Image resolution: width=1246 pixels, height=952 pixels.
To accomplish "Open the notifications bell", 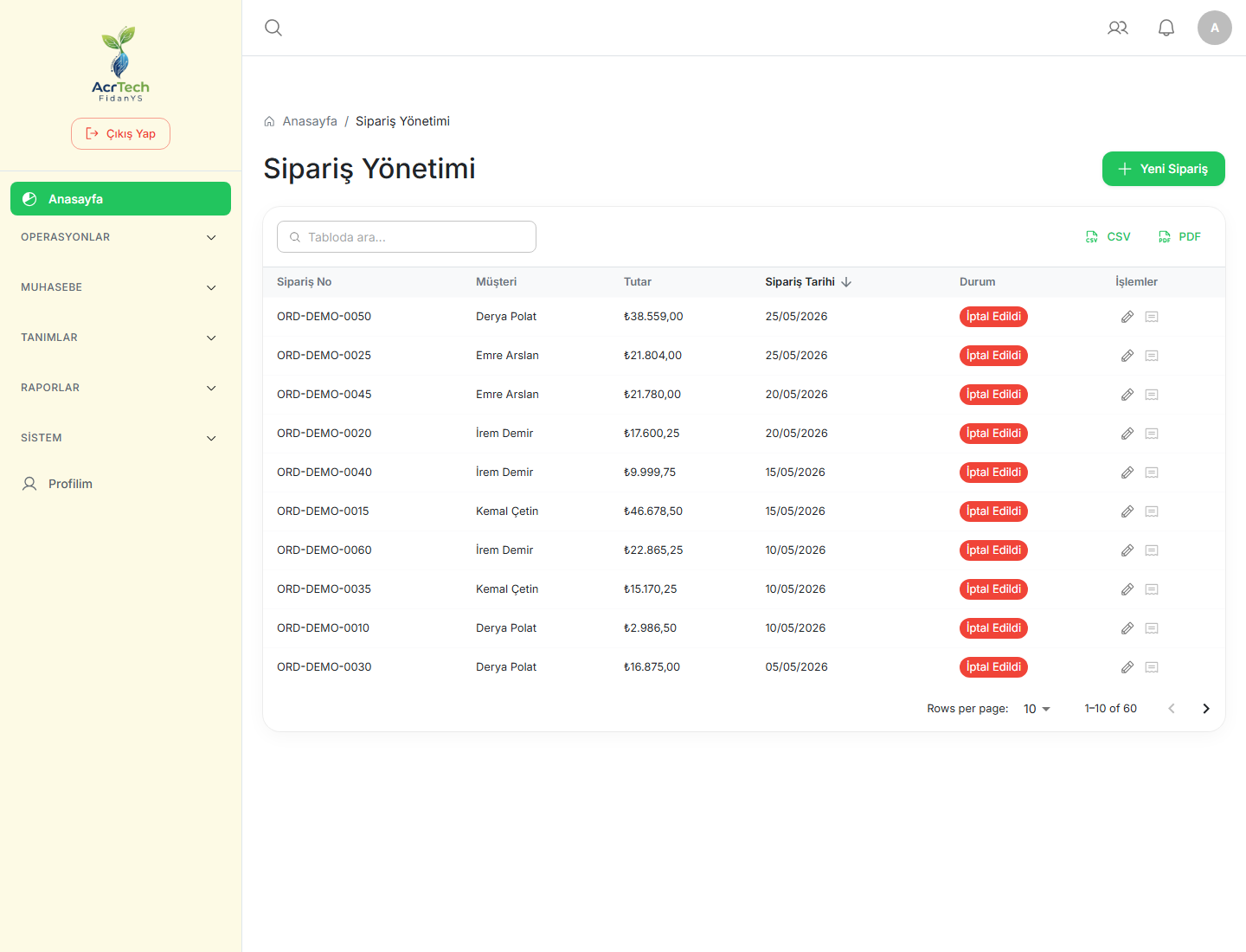I will pos(1166,28).
